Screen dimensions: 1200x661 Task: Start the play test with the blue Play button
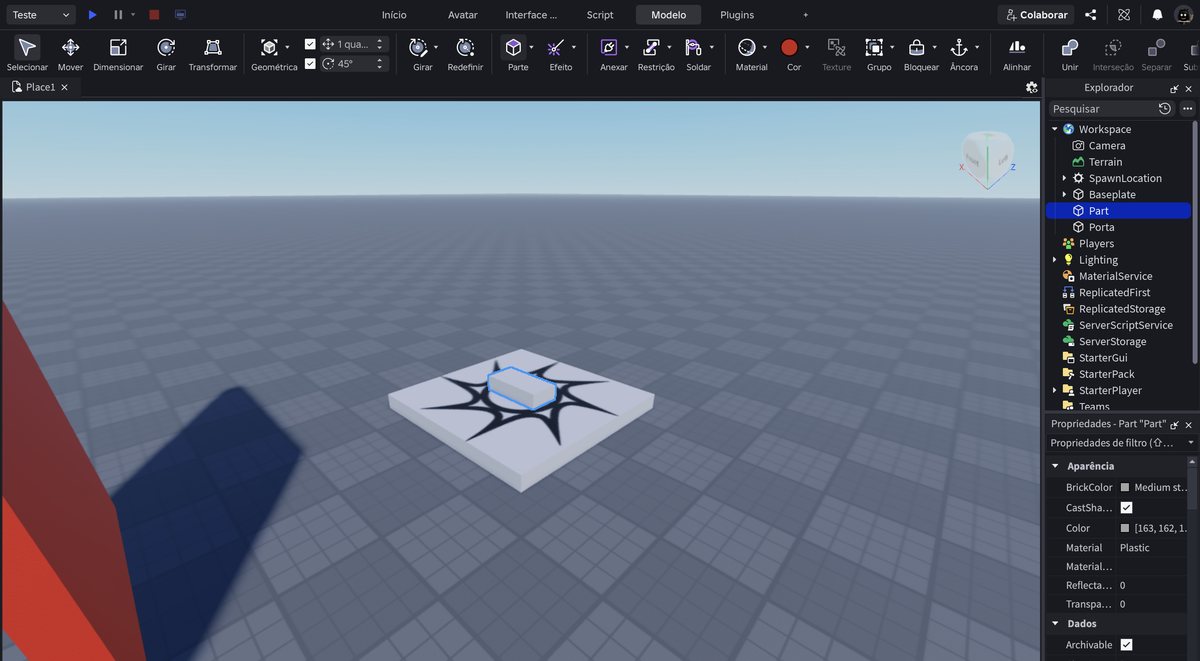click(x=92, y=15)
